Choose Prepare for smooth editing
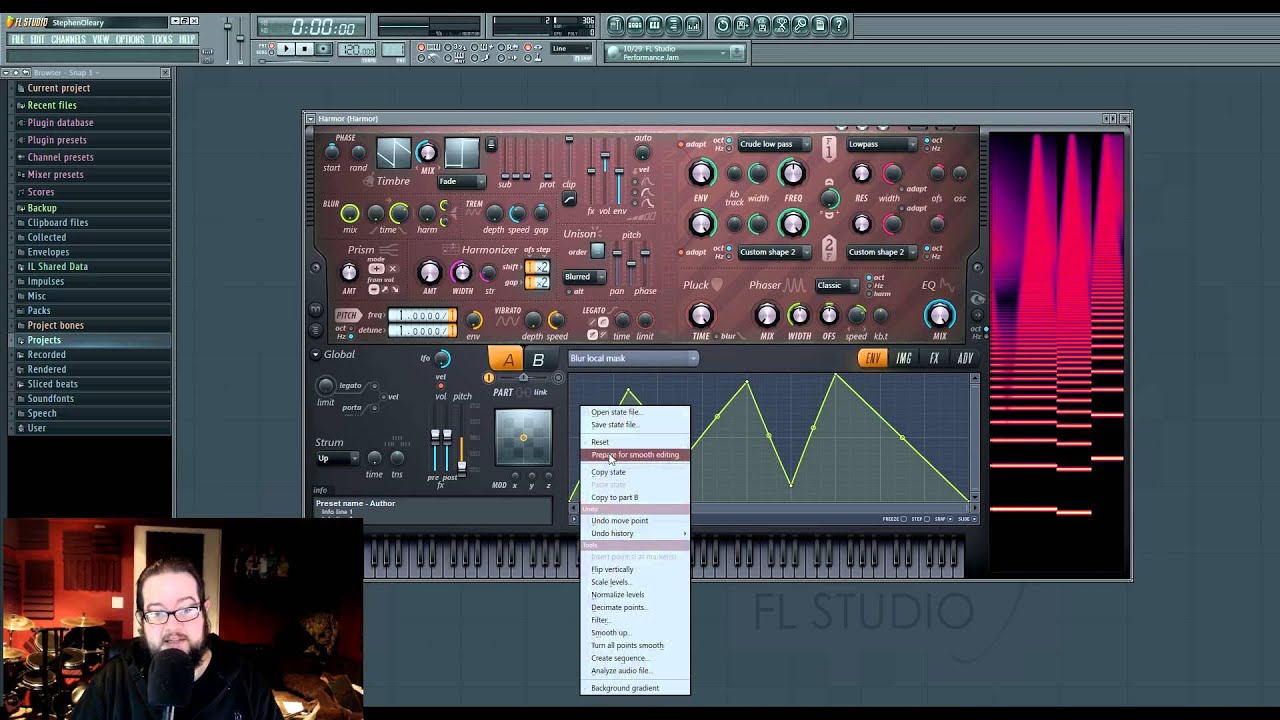 coord(634,455)
